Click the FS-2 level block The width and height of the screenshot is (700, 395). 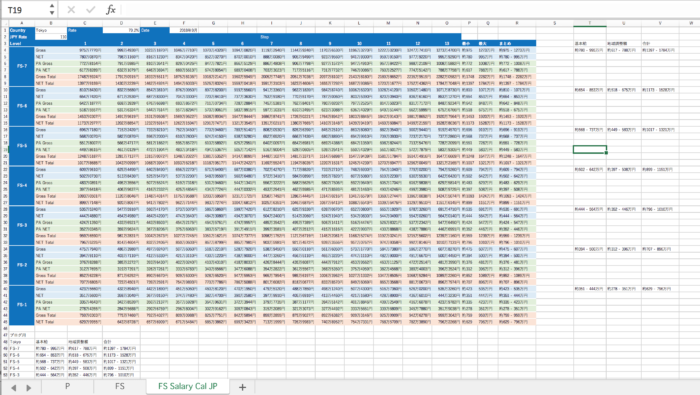(x=21, y=265)
